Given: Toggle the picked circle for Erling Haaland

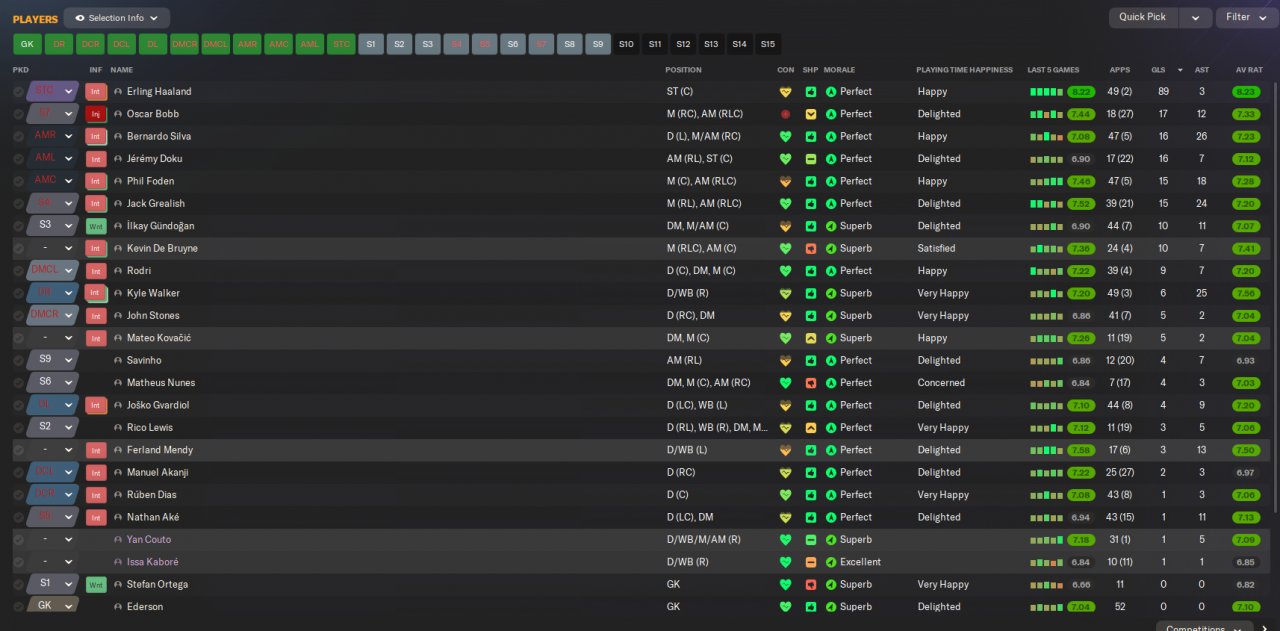Looking at the screenshot, I should point(18,91).
